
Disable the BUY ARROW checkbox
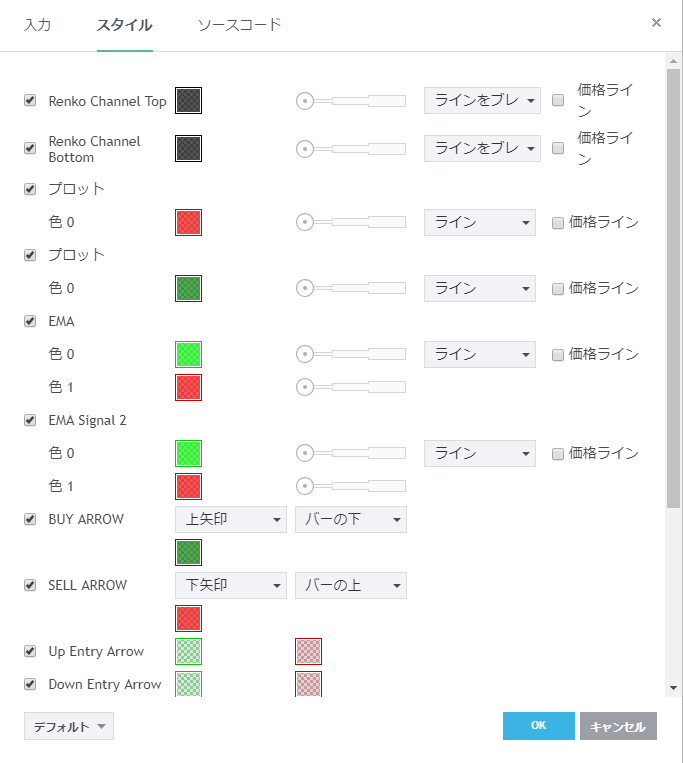pyautogui.click(x=30, y=519)
